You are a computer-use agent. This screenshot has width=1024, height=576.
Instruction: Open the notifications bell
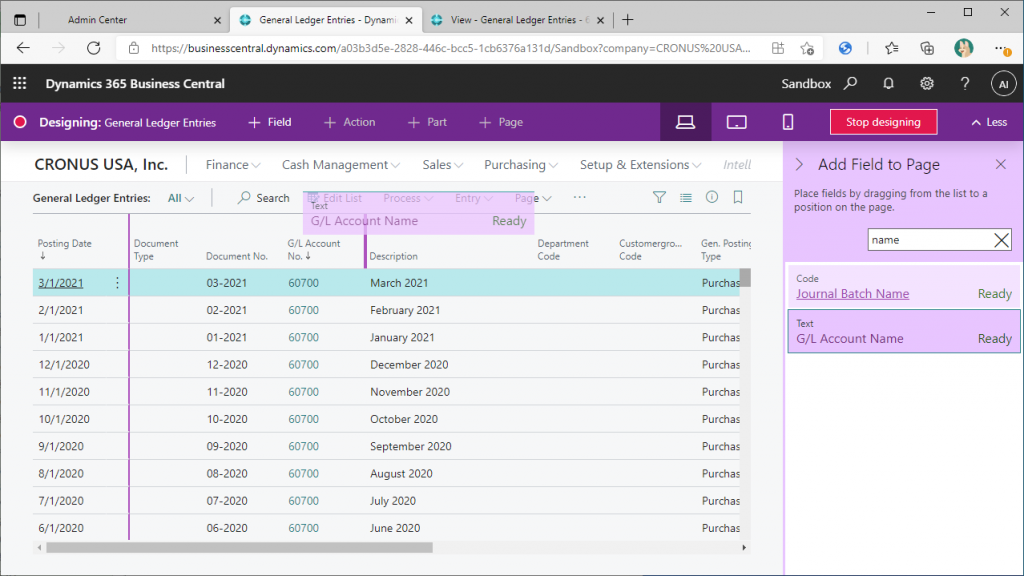(x=888, y=84)
